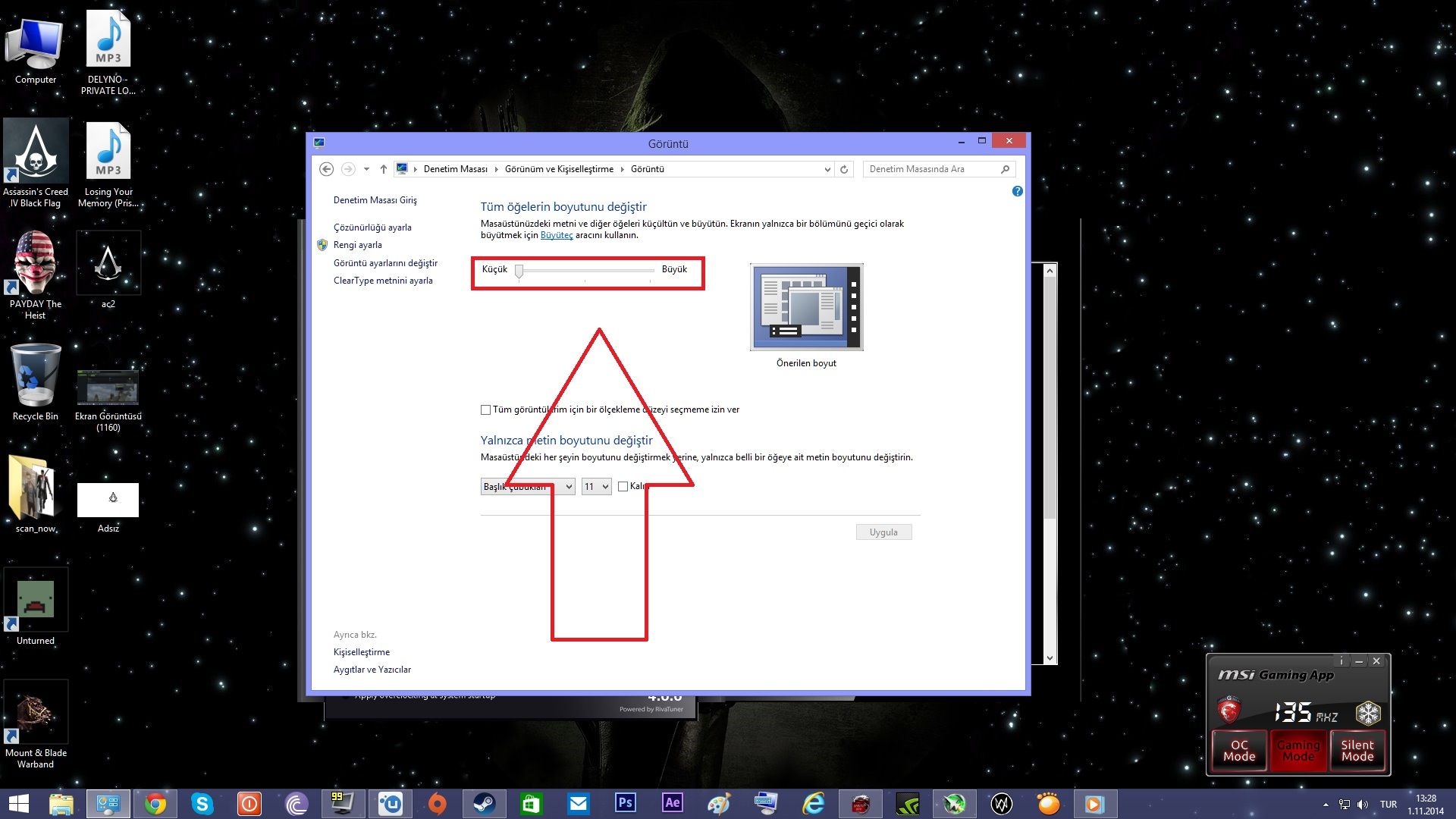Activate Silent Mode in MSI Gaming App
The image size is (1456, 819).
click(1357, 750)
